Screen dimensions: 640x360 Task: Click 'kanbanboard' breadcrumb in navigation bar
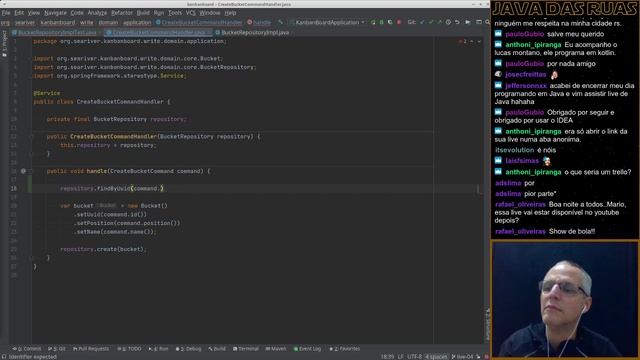[58, 23]
